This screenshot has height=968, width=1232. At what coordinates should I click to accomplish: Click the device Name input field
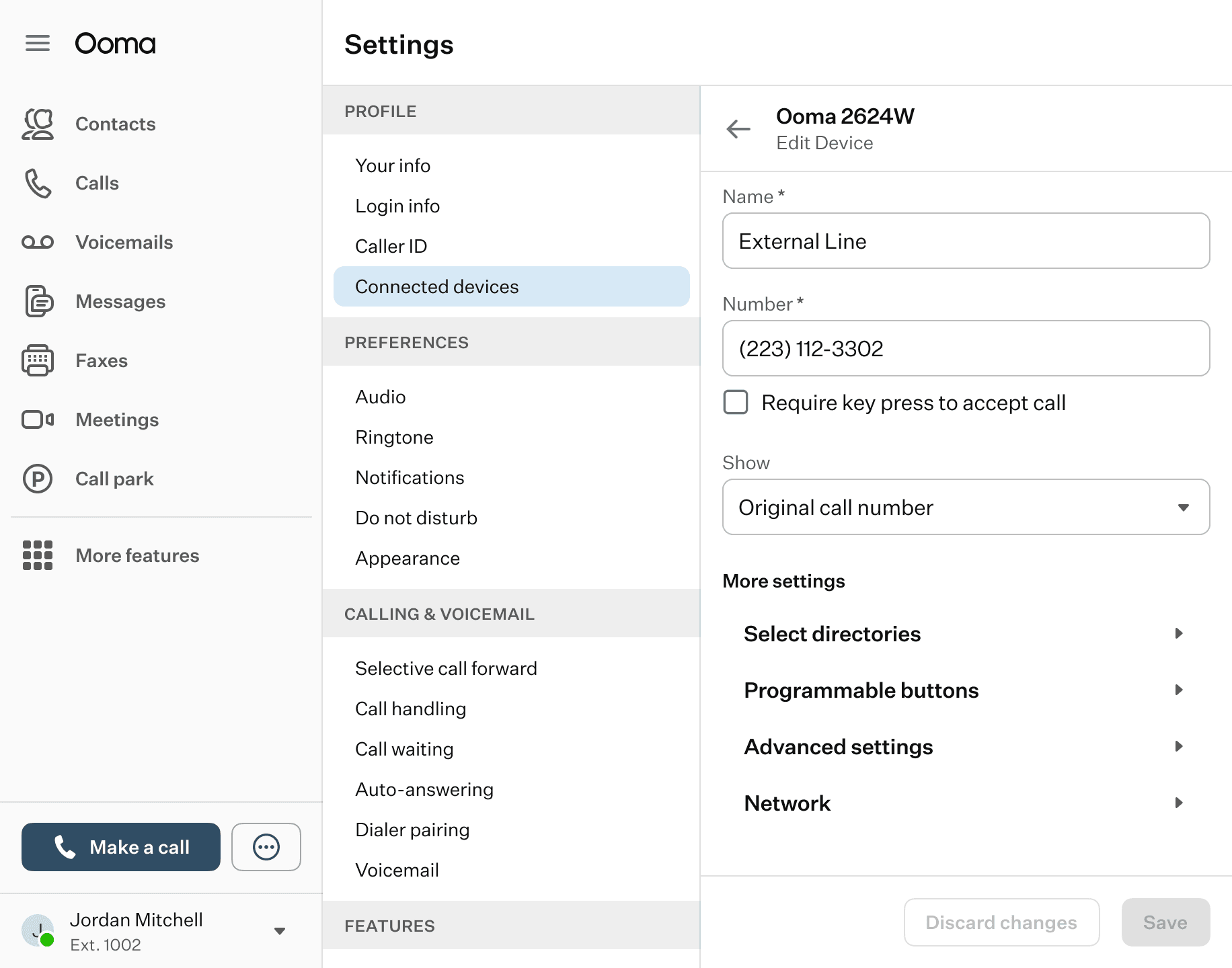[966, 241]
